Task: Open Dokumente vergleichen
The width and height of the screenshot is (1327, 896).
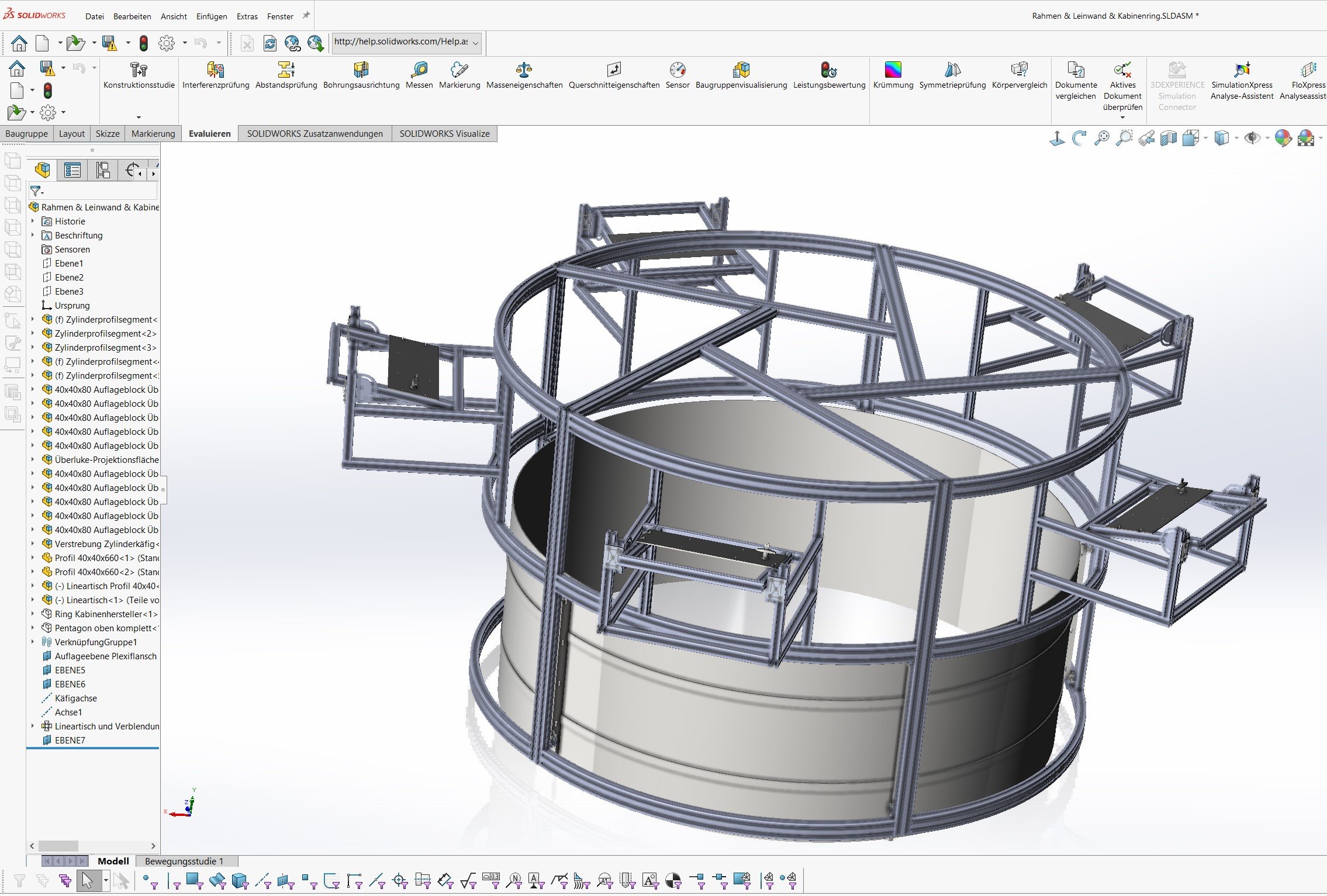Action: point(1076,82)
